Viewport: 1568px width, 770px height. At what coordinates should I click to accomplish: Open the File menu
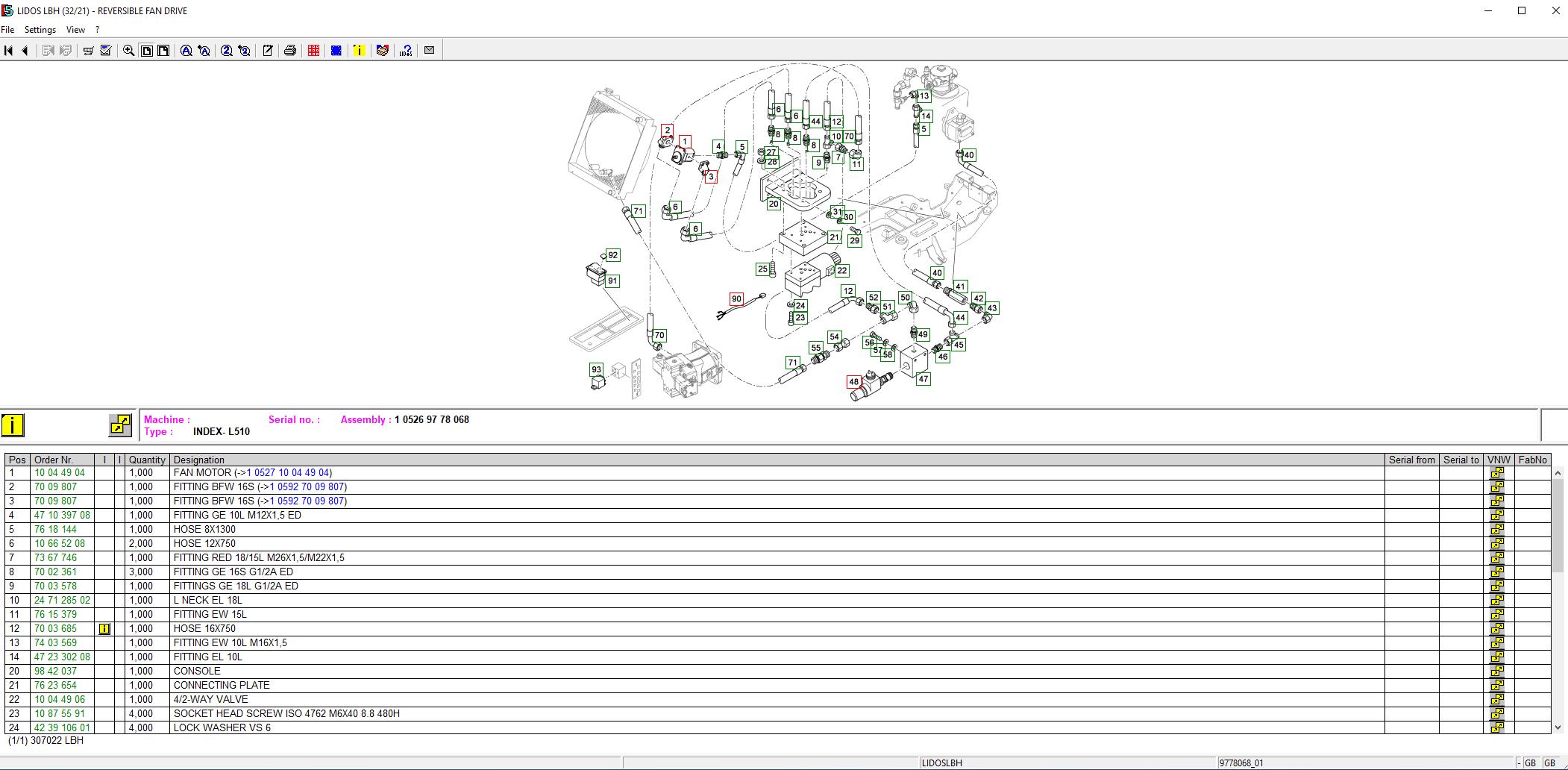(7, 30)
